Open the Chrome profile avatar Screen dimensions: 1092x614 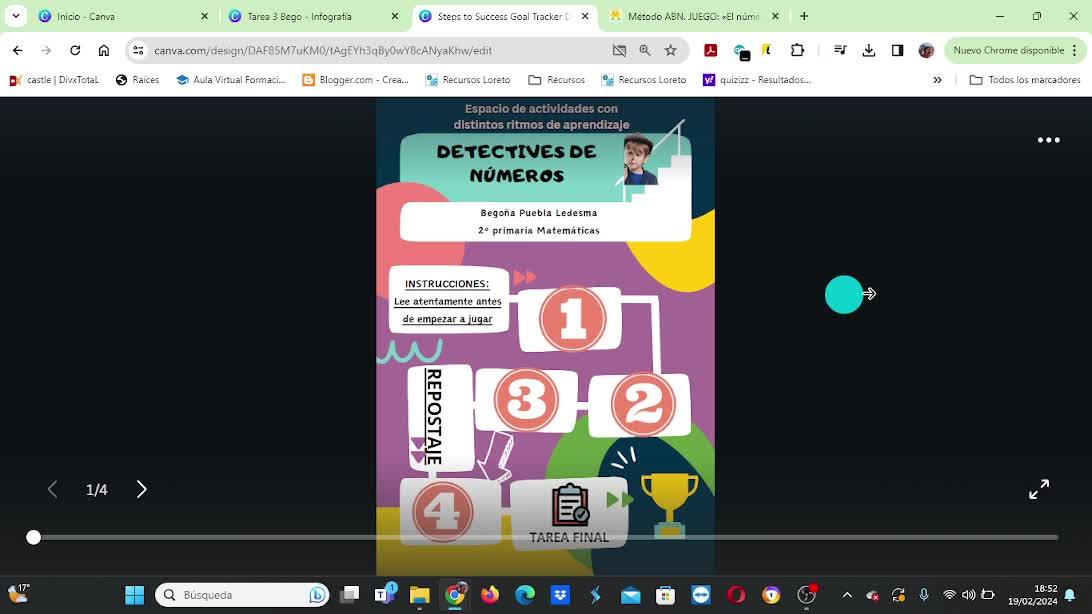(926, 50)
